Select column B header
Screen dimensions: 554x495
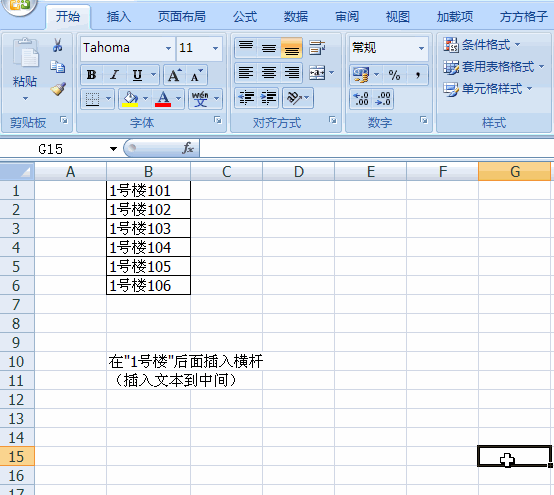click(148, 172)
